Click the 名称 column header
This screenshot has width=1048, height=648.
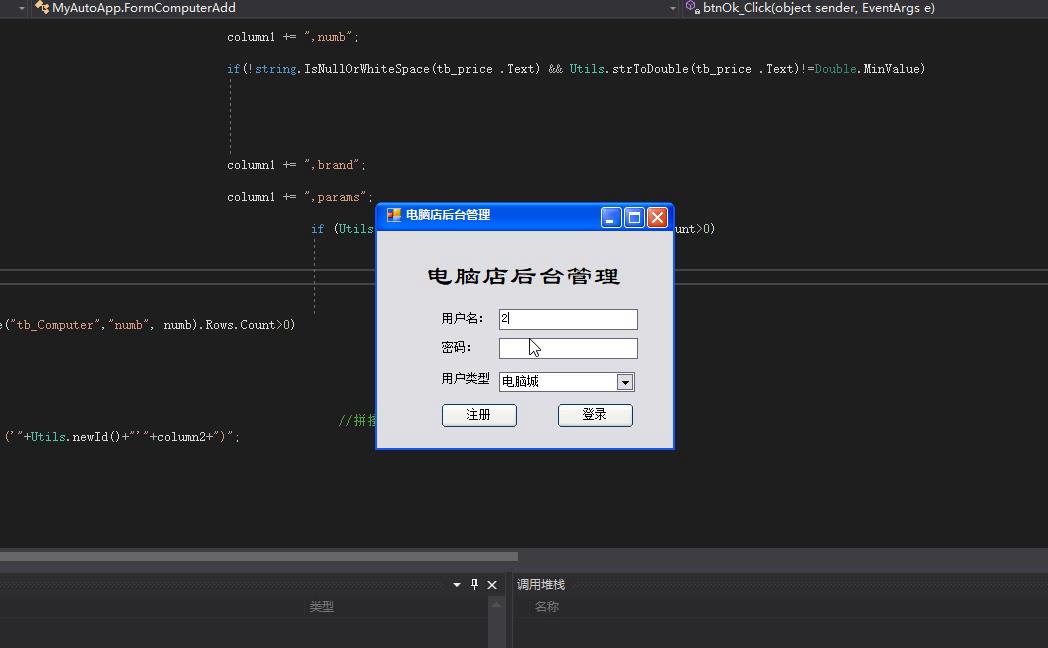pos(547,607)
